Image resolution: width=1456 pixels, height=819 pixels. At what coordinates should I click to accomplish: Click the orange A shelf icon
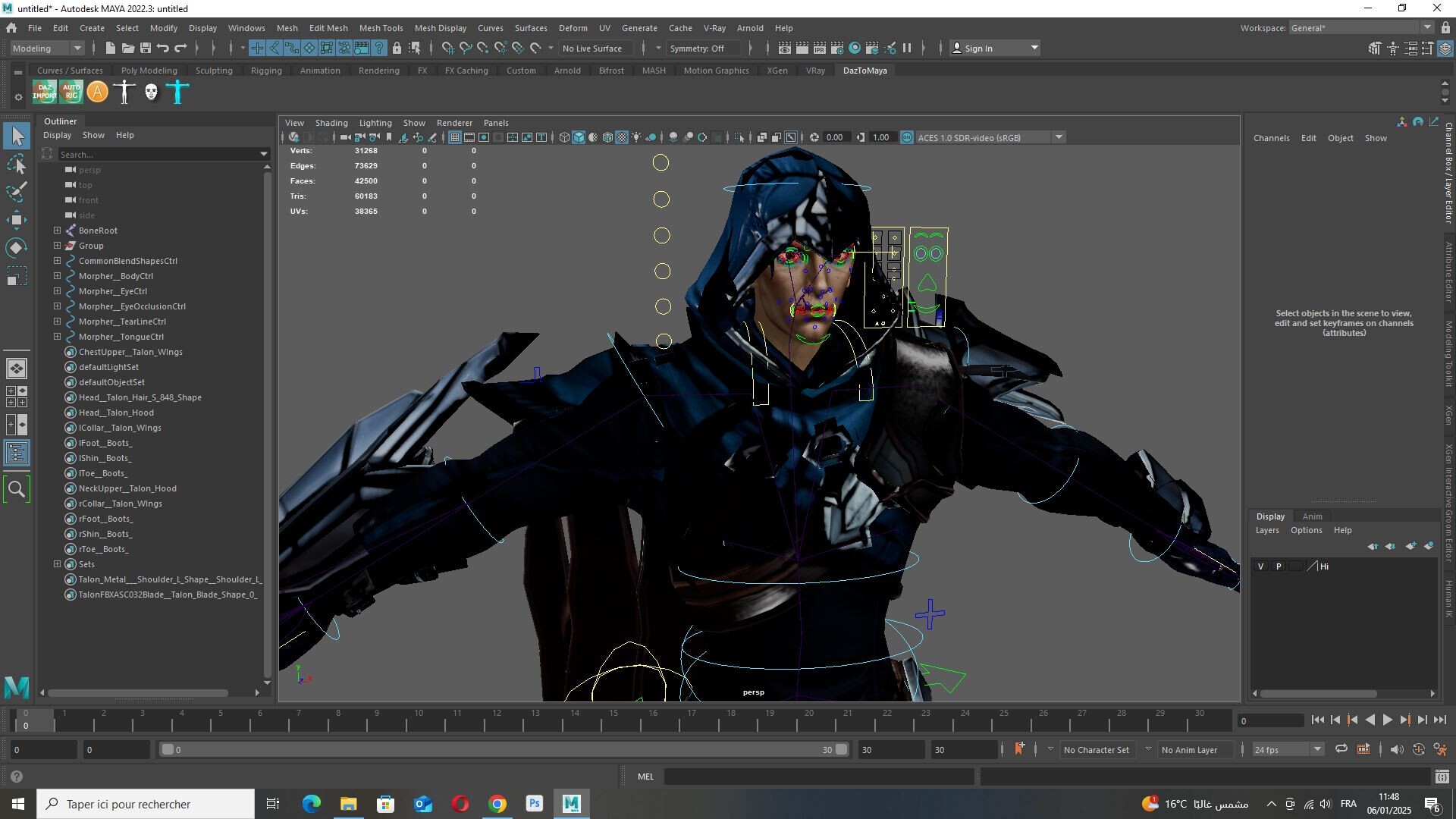click(97, 93)
